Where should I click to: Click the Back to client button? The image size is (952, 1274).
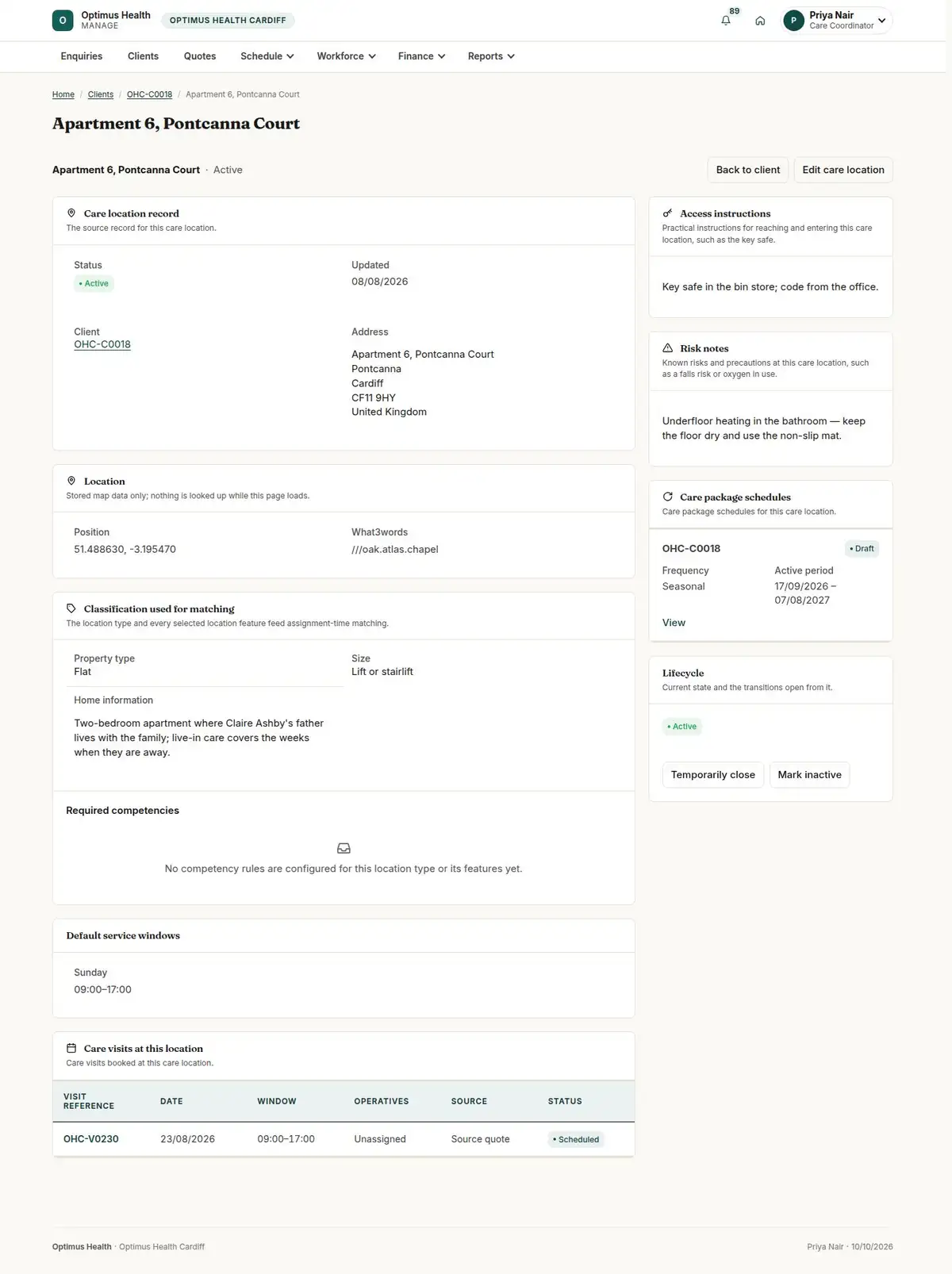[748, 170]
